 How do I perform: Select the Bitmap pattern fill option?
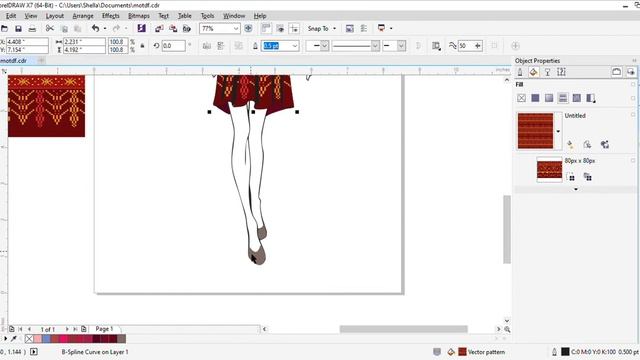tap(576, 98)
